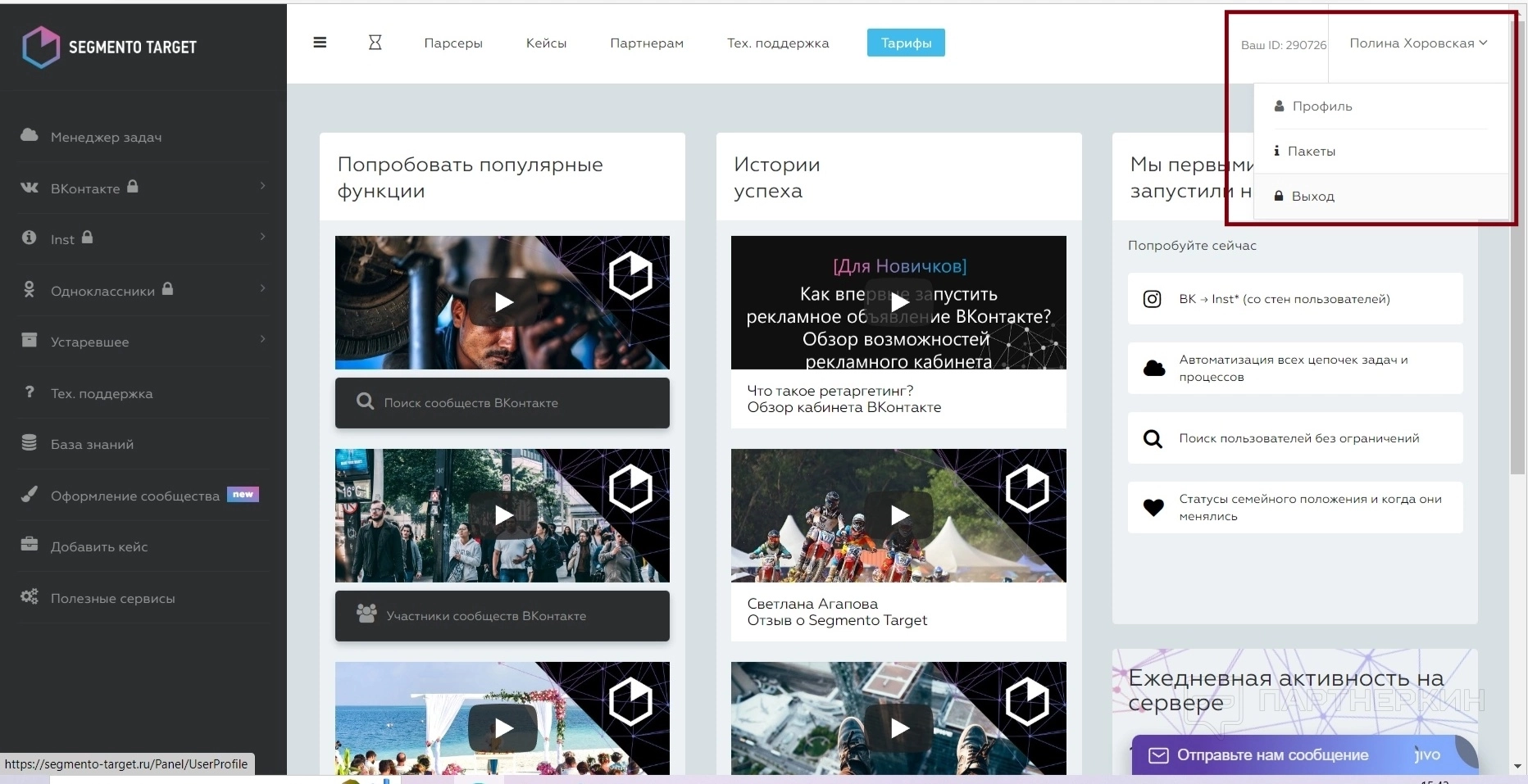Click the info icon beside Пакеты
This screenshot has width=1528, height=784.
(x=1277, y=151)
